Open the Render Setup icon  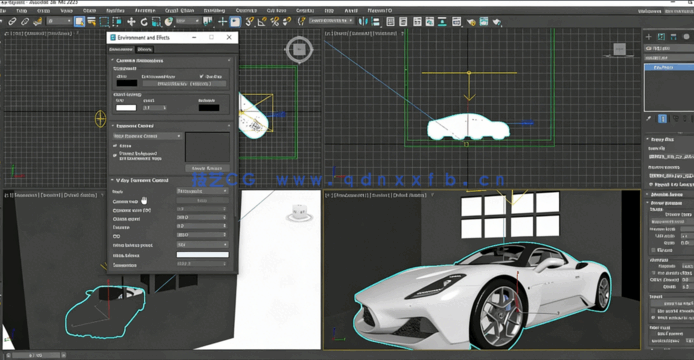(x=471, y=21)
